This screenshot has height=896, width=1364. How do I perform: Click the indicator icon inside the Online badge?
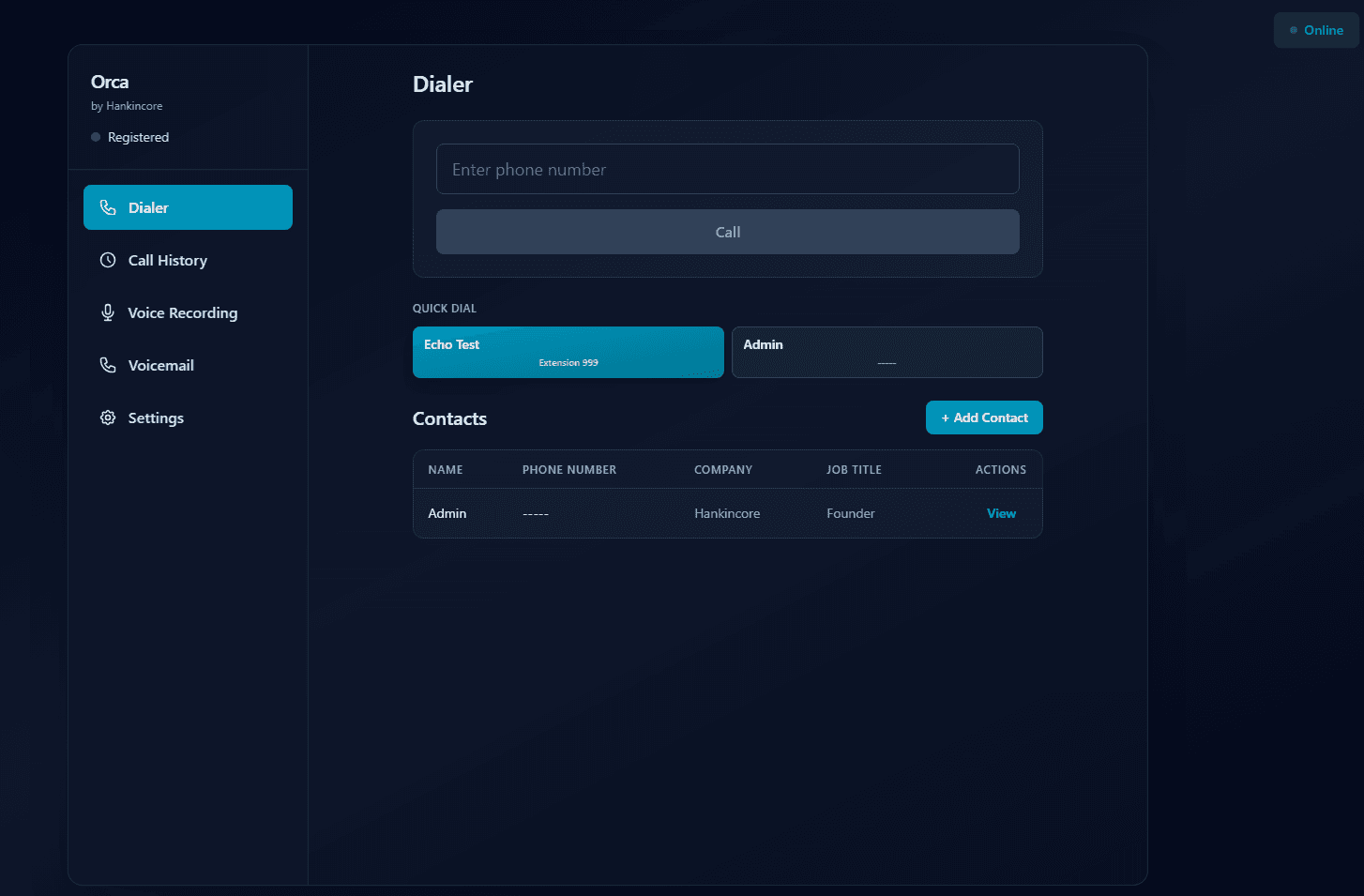(x=1293, y=30)
